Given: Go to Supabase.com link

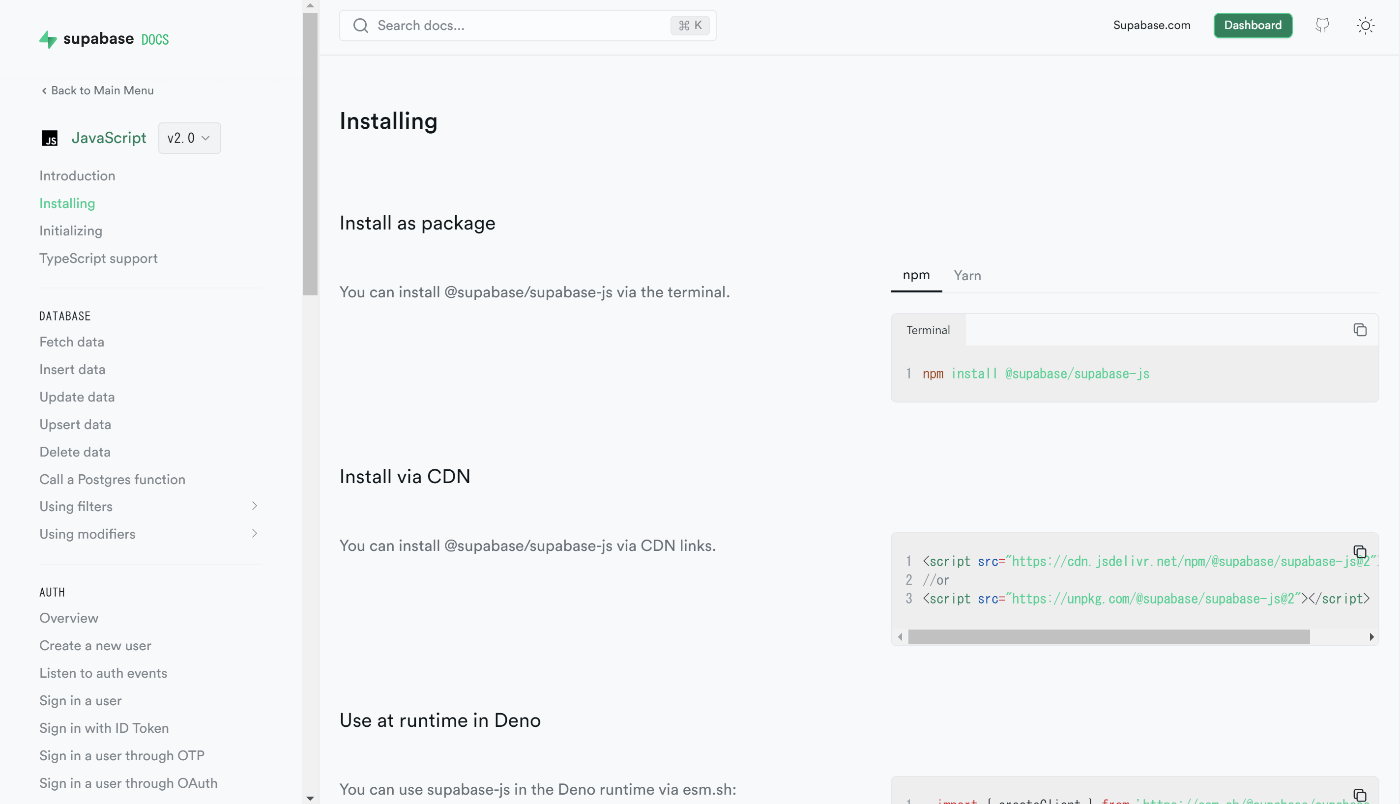Looking at the screenshot, I should [1152, 26].
